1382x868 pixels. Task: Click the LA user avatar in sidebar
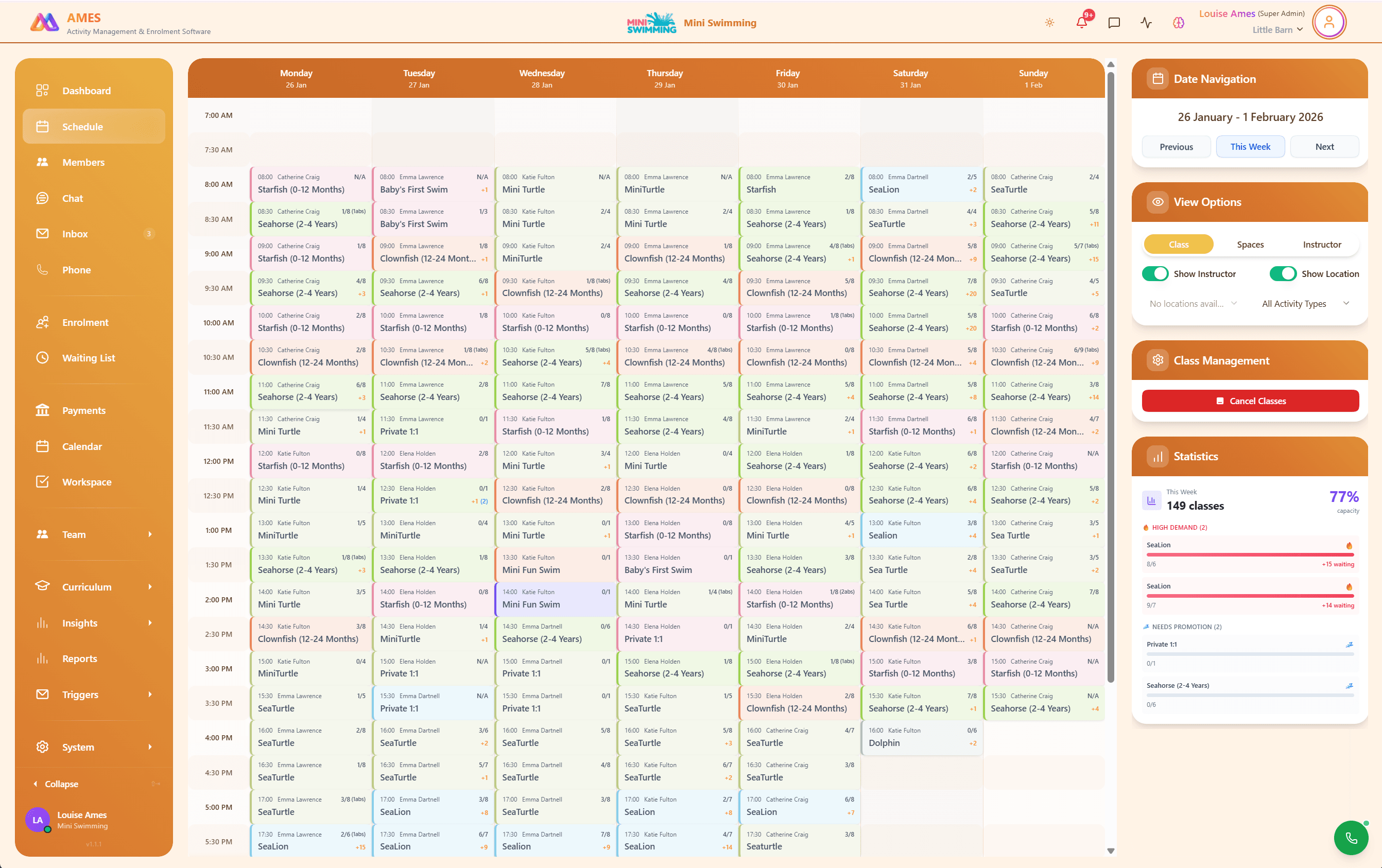coord(37,820)
